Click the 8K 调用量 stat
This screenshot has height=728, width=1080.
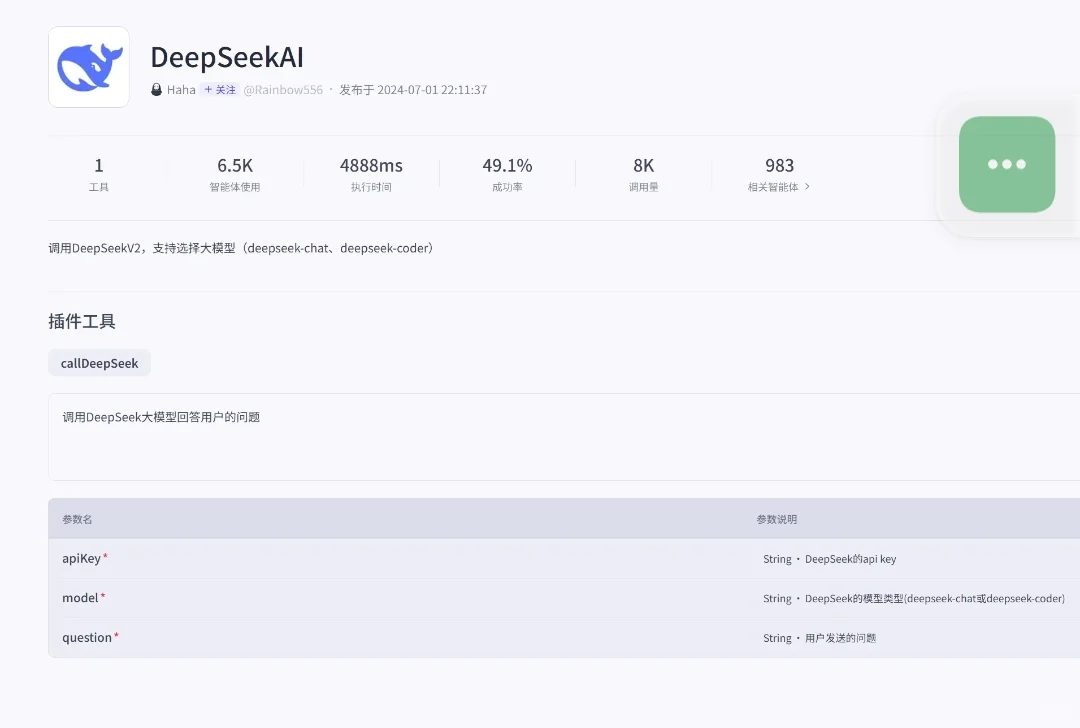point(643,174)
